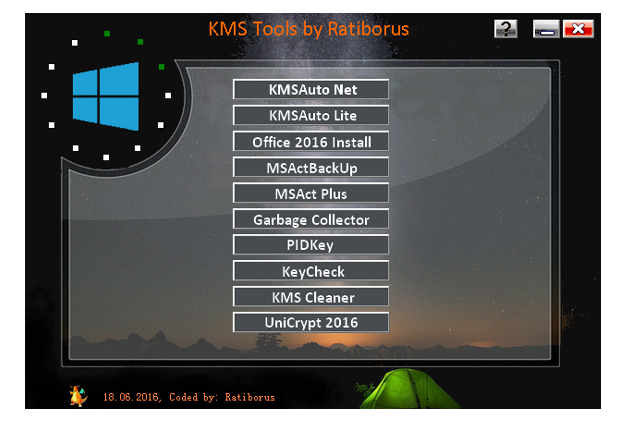This screenshot has height=423, width=626.
Task: Click the 'KMS Tools by Ratiborus' title
Action: (308, 28)
